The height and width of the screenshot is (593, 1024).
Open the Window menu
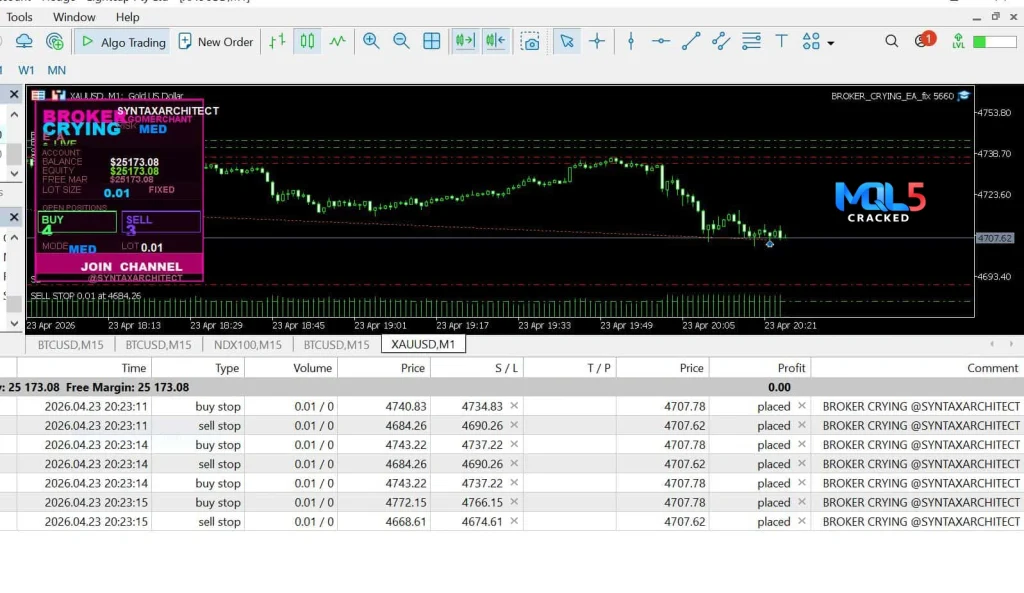[x=74, y=17]
